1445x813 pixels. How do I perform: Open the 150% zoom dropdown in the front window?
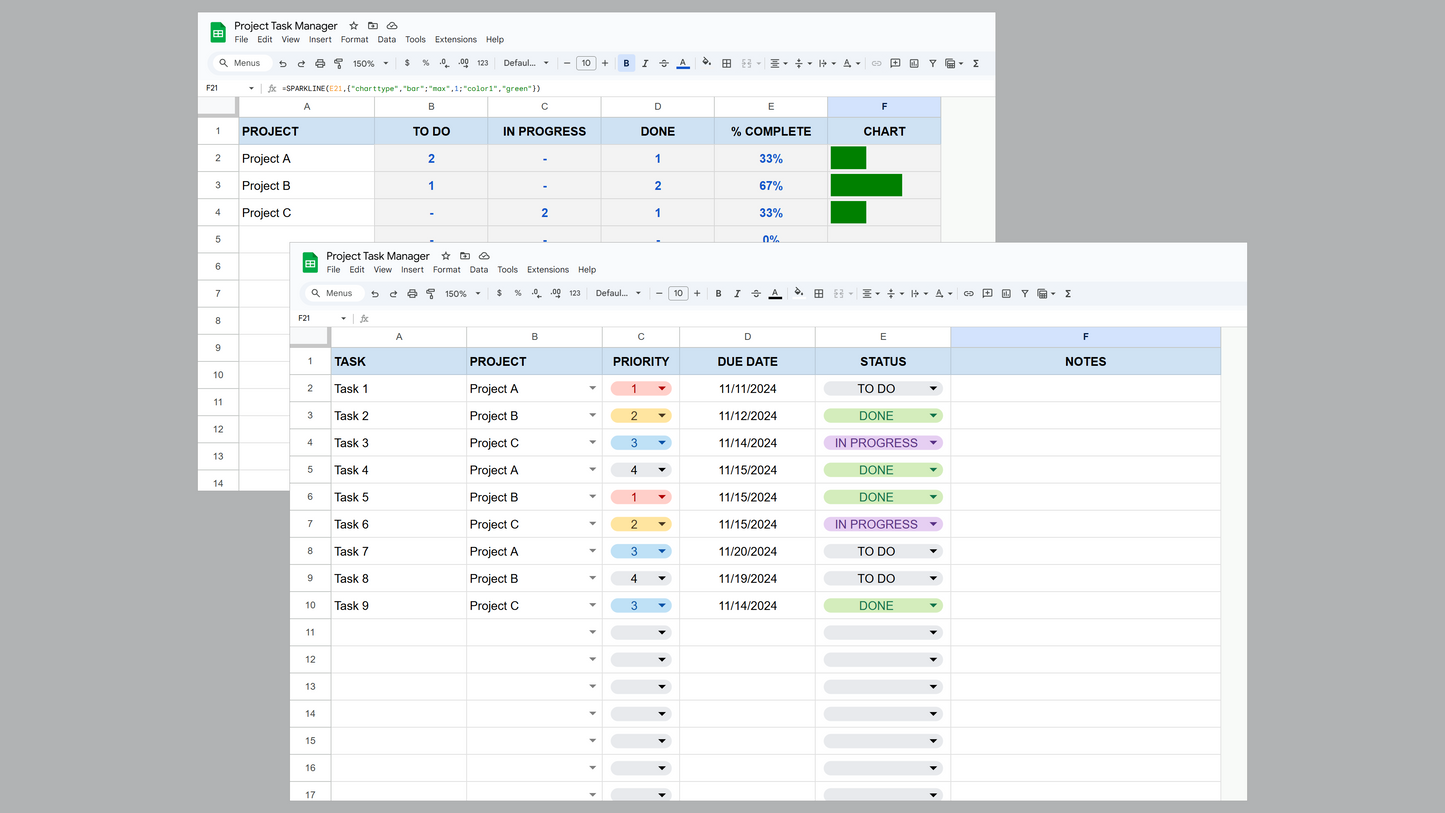pyautogui.click(x=462, y=294)
